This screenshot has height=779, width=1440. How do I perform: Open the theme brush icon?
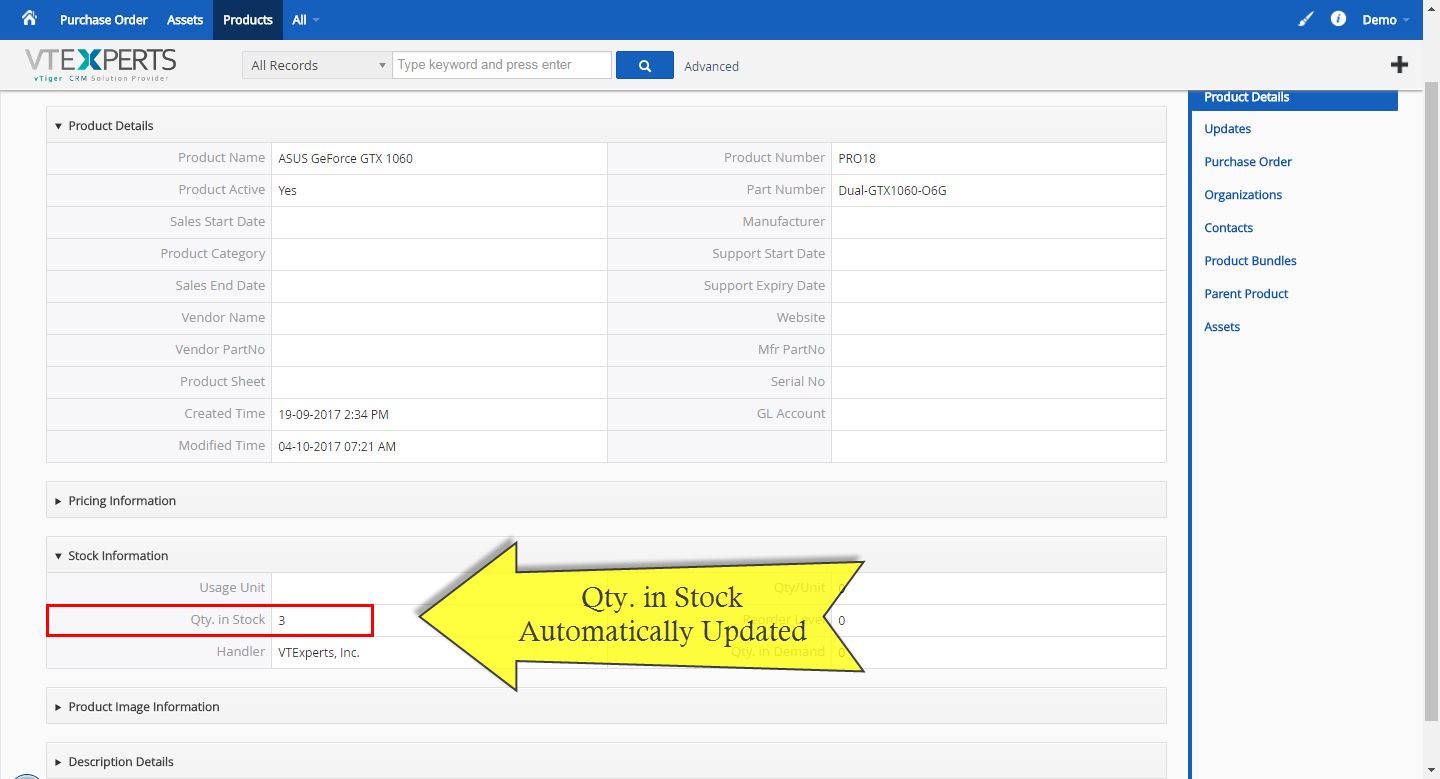tap(1306, 19)
